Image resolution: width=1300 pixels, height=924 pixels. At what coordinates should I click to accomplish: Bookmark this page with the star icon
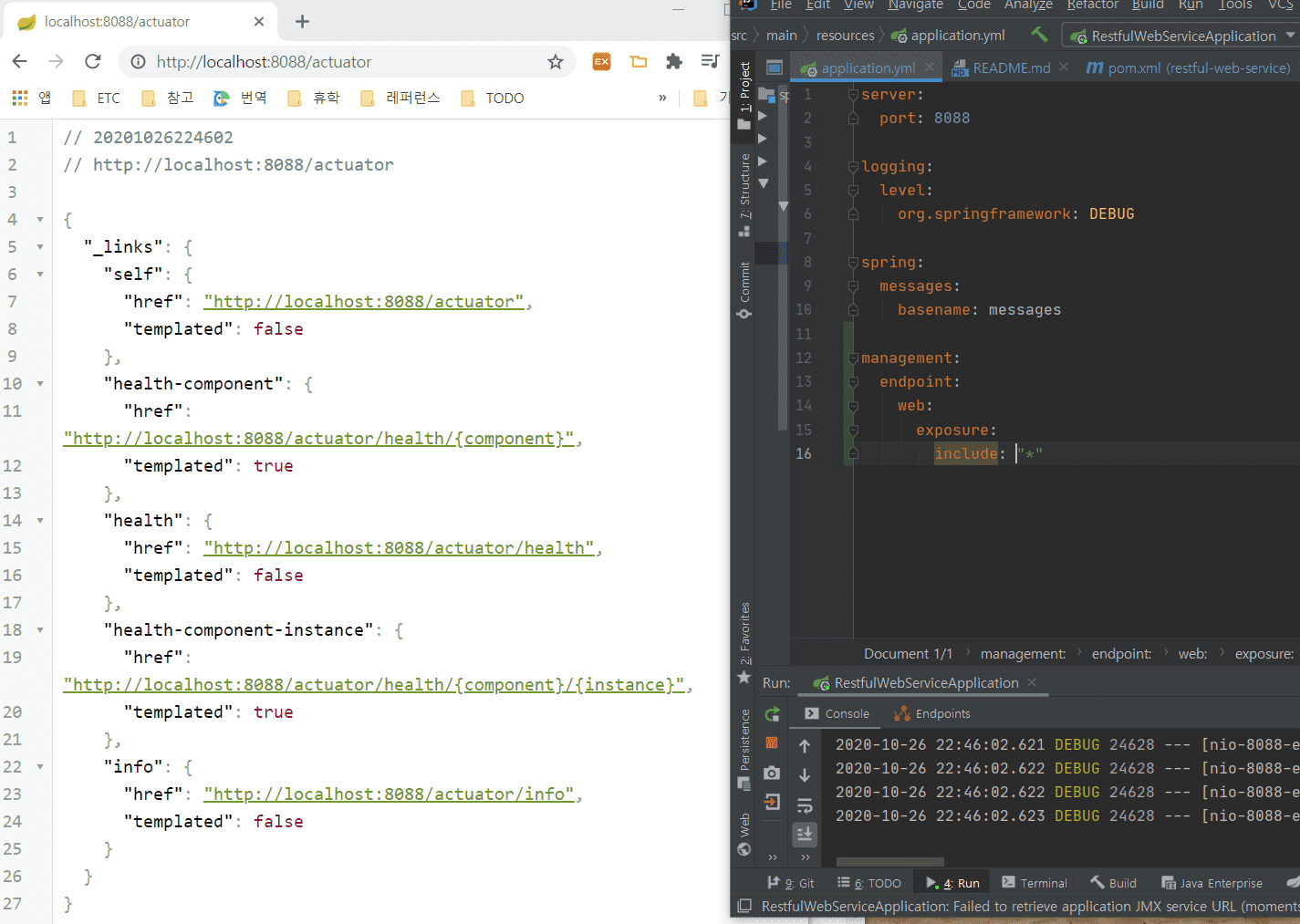(555, 61)
